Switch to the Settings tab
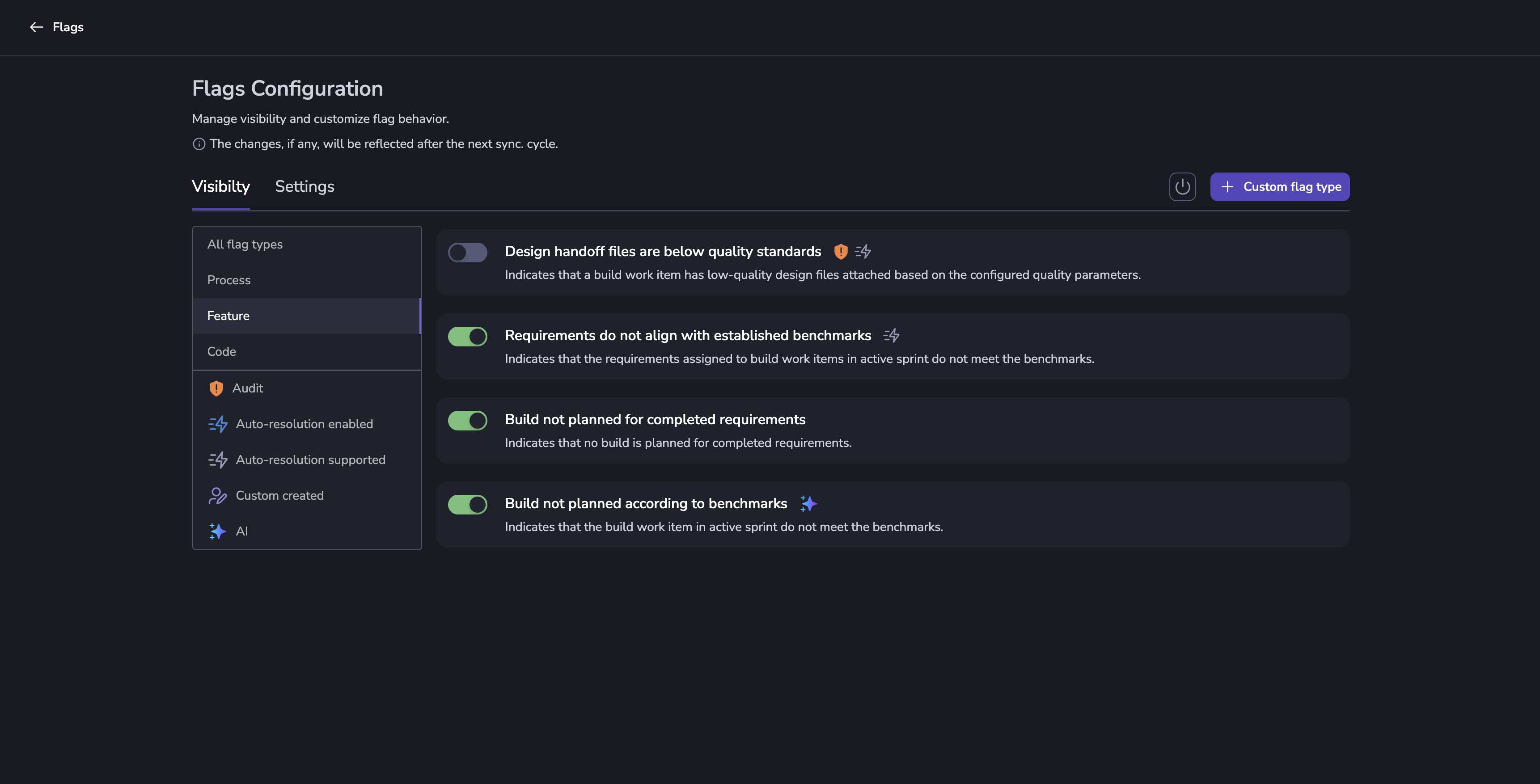Screen dimensions: 1540x784 coord(305,186)
